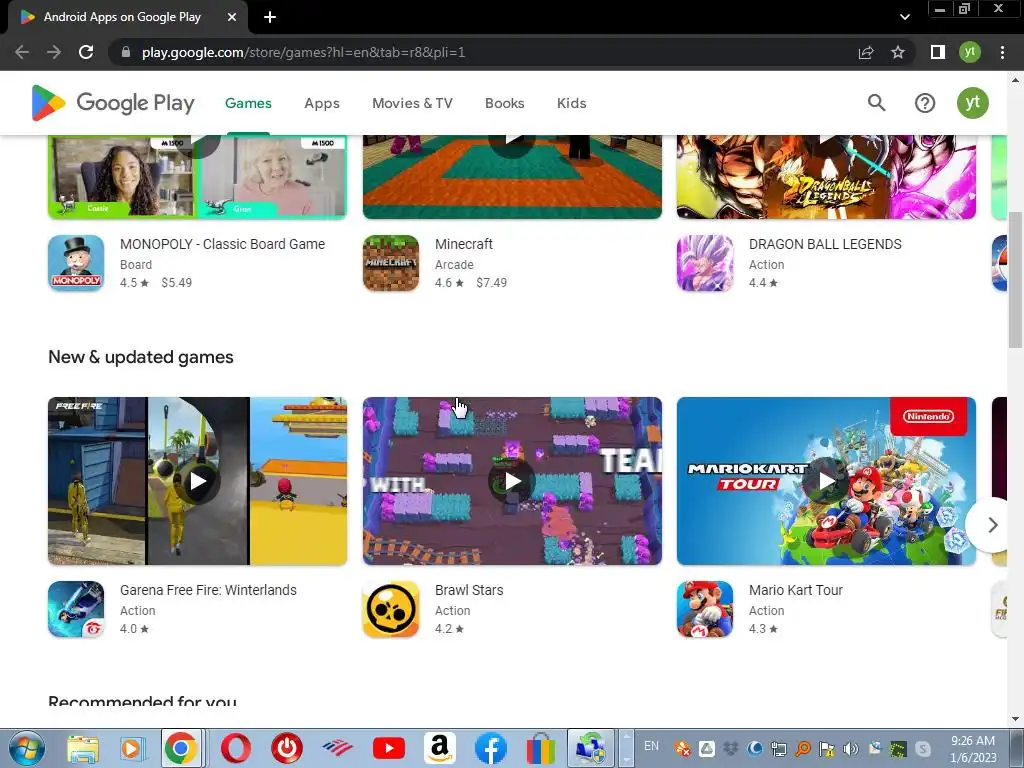
Task: Click the scrollbar down arrow
Action: (x=1014, y=719)
